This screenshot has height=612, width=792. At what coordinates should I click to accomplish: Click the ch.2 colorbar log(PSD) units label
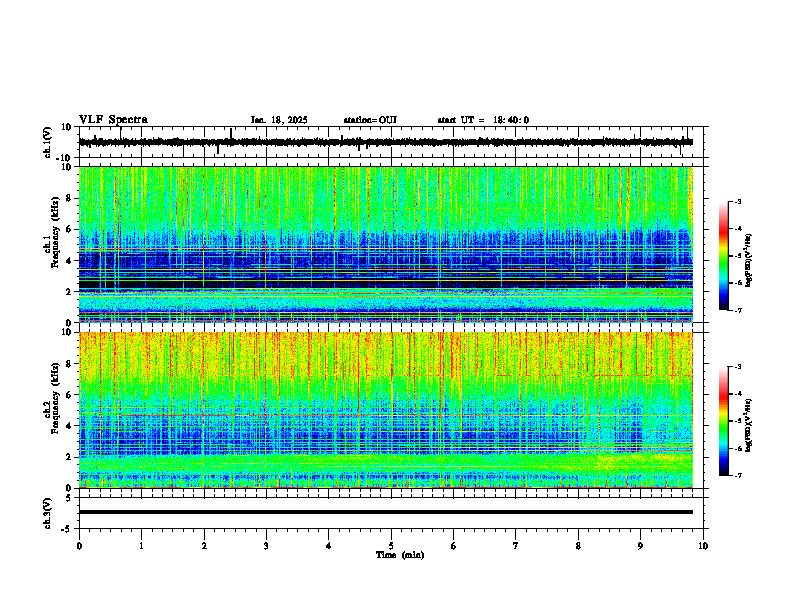tap(748, 425)
